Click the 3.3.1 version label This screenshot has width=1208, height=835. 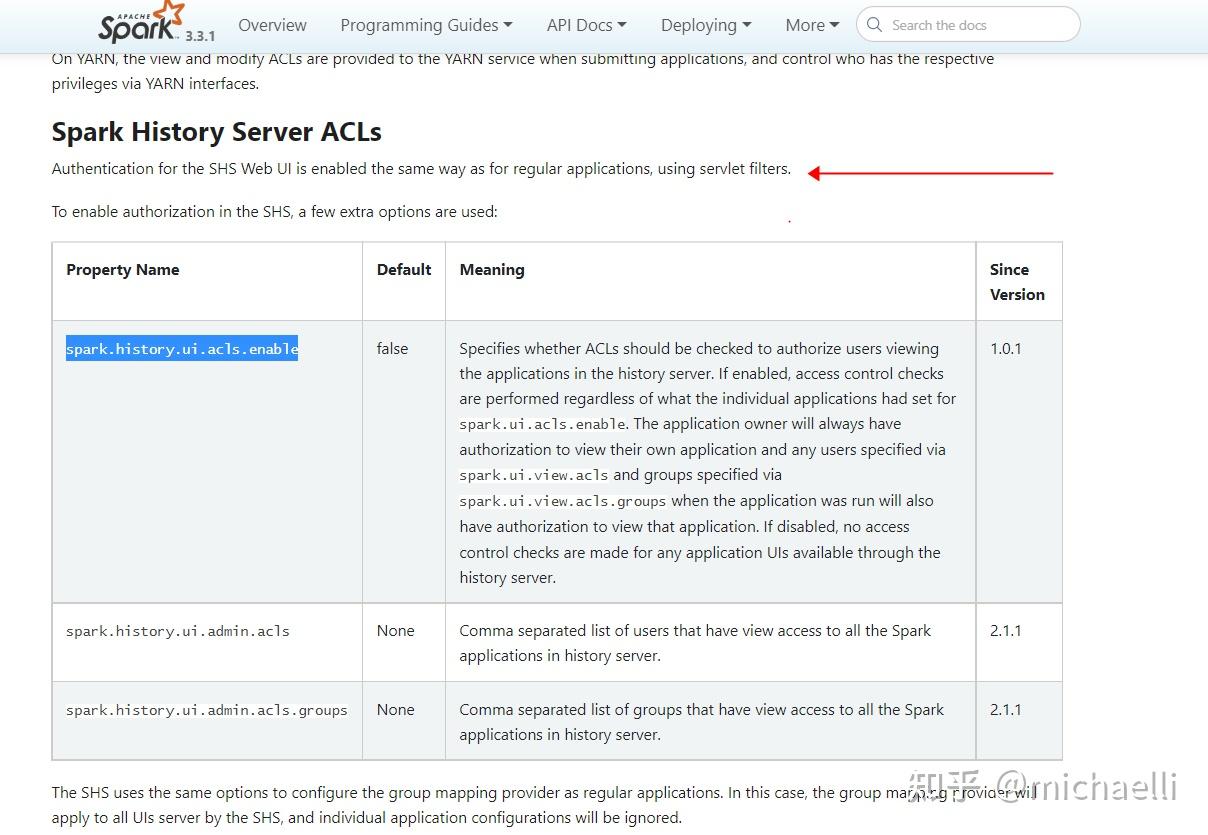(200, 35)
